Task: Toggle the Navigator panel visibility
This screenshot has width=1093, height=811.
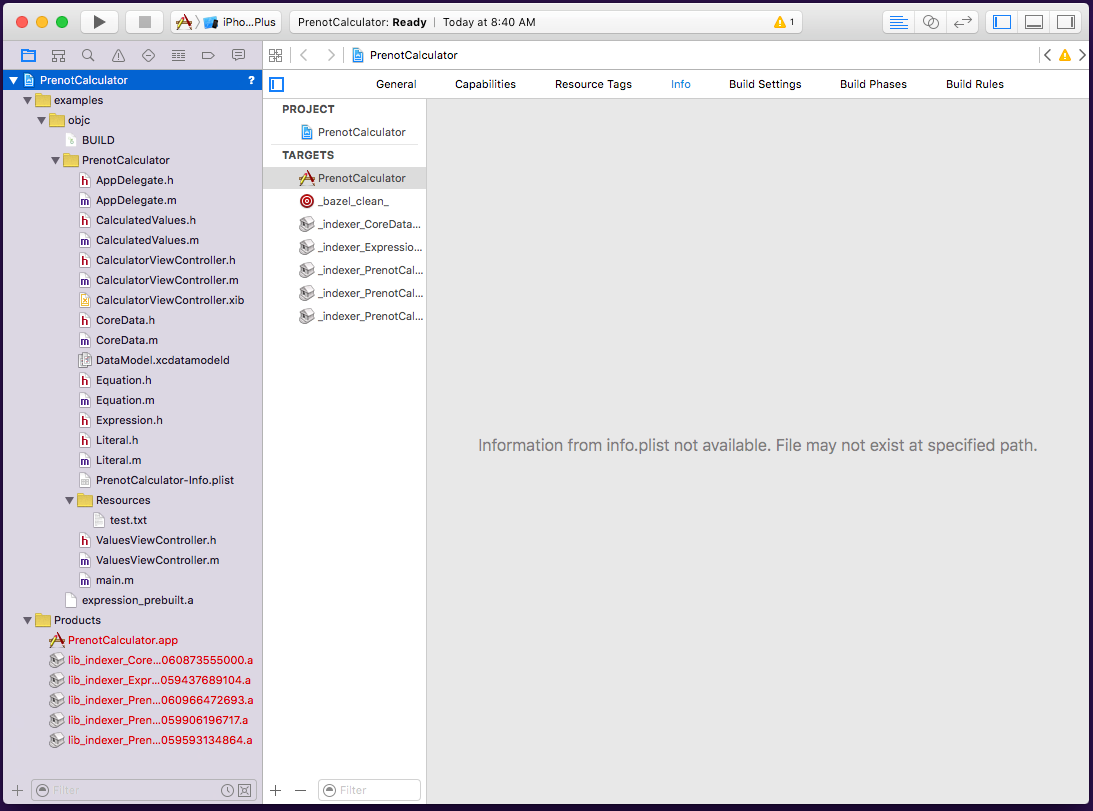Action: [x=1002, y=22]
